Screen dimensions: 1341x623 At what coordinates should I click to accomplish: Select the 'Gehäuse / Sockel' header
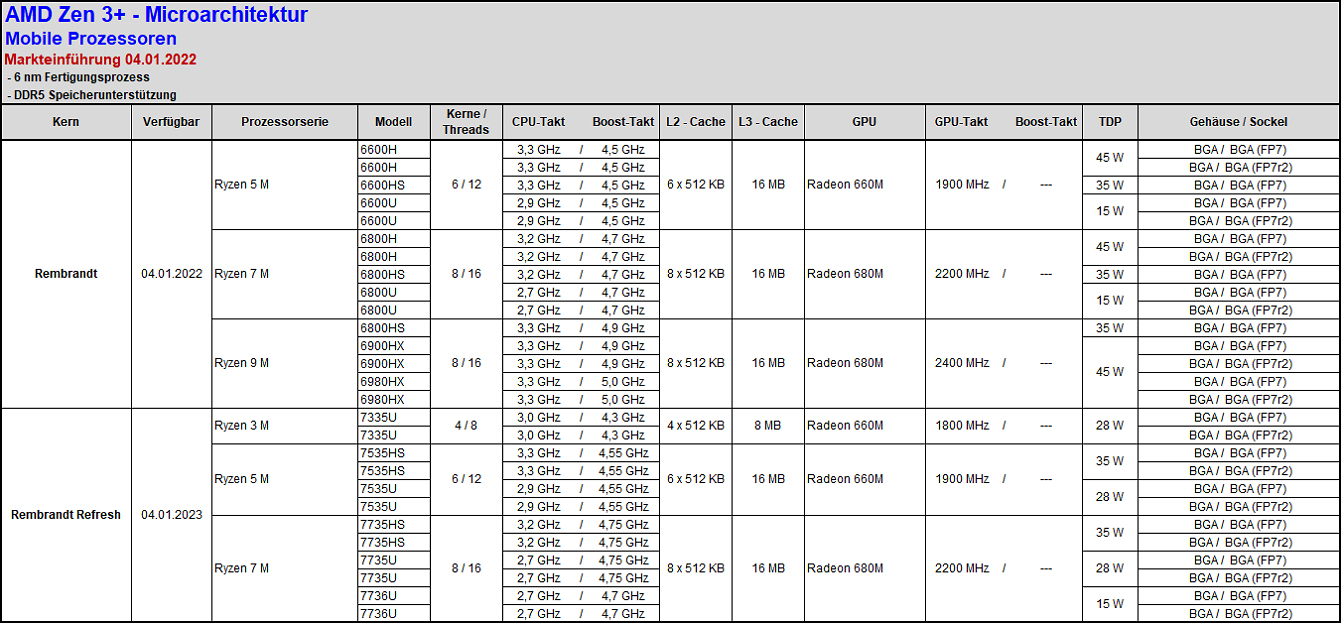(1239, 122)
